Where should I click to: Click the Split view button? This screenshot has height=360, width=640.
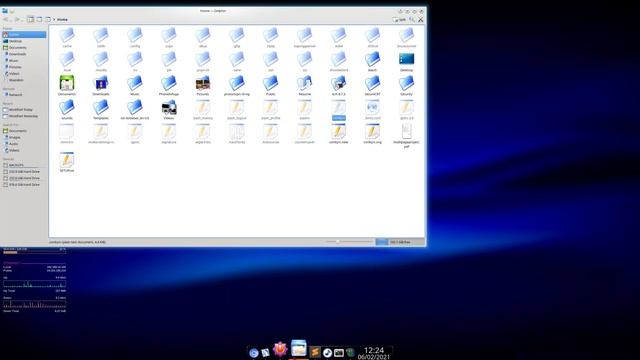400,20
